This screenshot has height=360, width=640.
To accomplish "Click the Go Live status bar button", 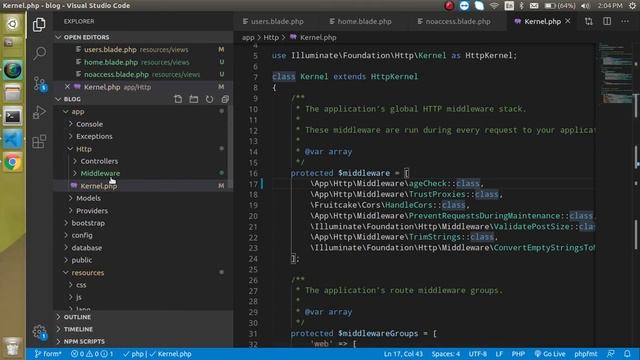I will [549, 354].
